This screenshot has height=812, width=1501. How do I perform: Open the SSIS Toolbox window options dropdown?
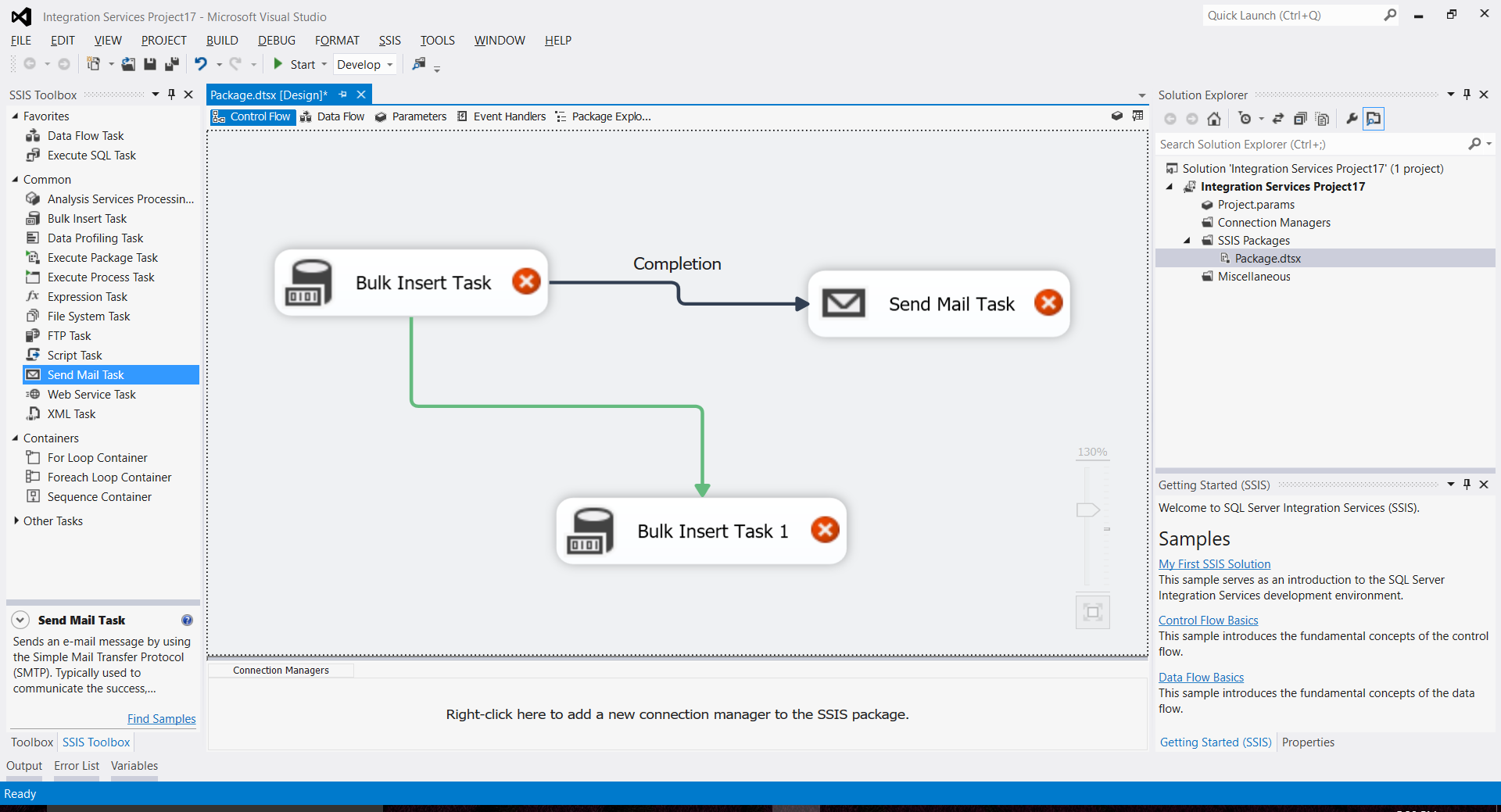[156, 95]
